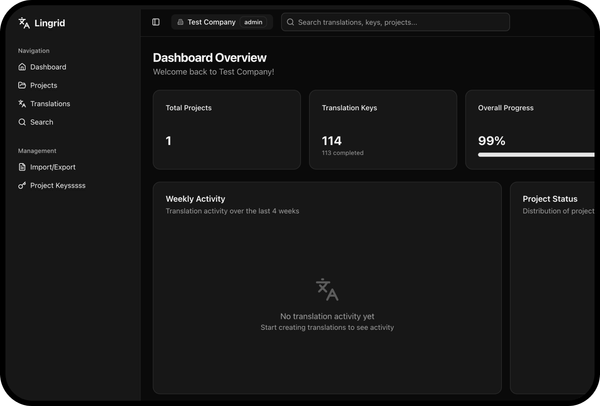This screenshot has height=406, width=600.
Task: Click the Search magnifier icon in sidebar
Action: 23,122
